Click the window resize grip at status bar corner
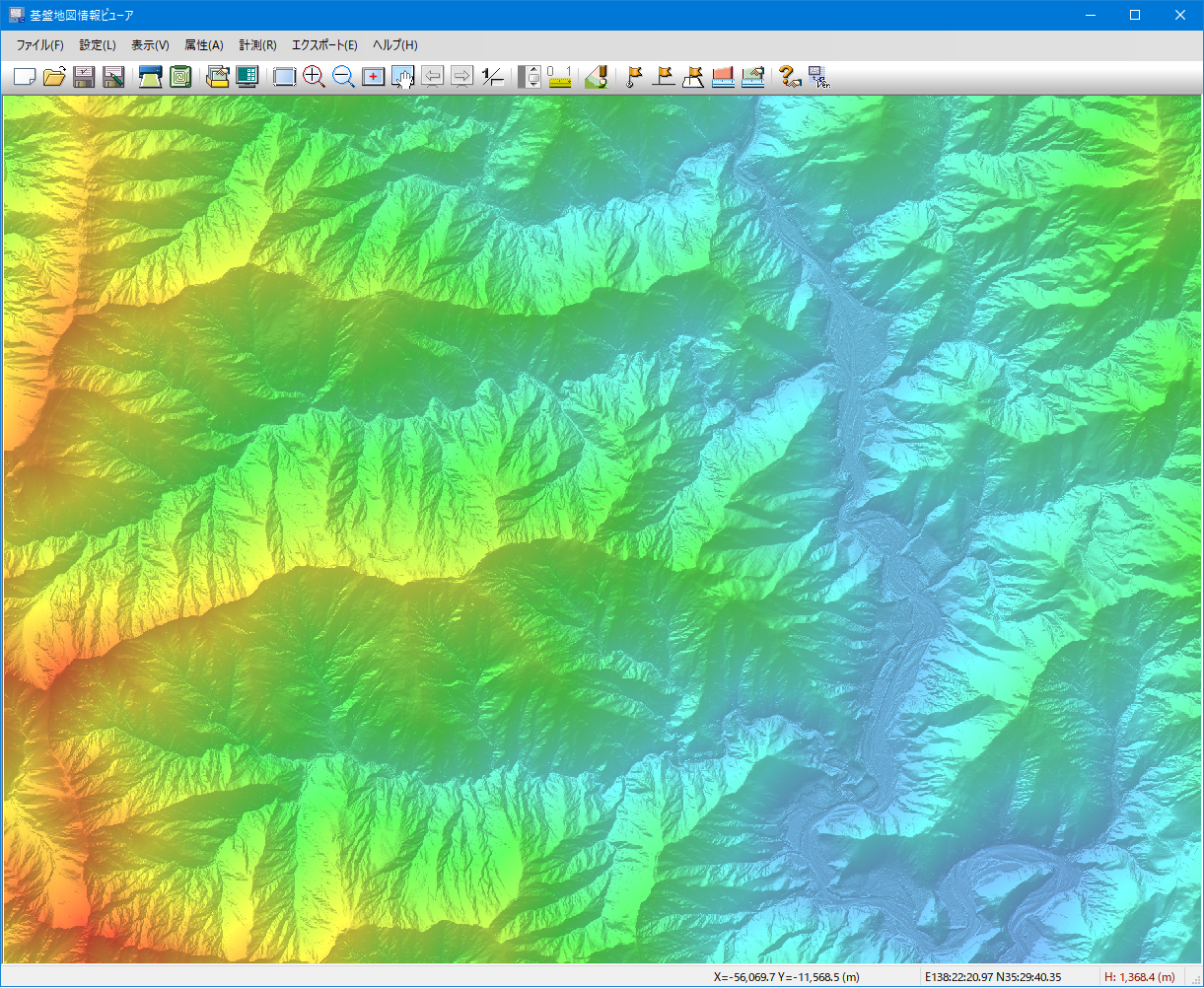The width and height of the screenshot is (1204, 988). 1195,979
